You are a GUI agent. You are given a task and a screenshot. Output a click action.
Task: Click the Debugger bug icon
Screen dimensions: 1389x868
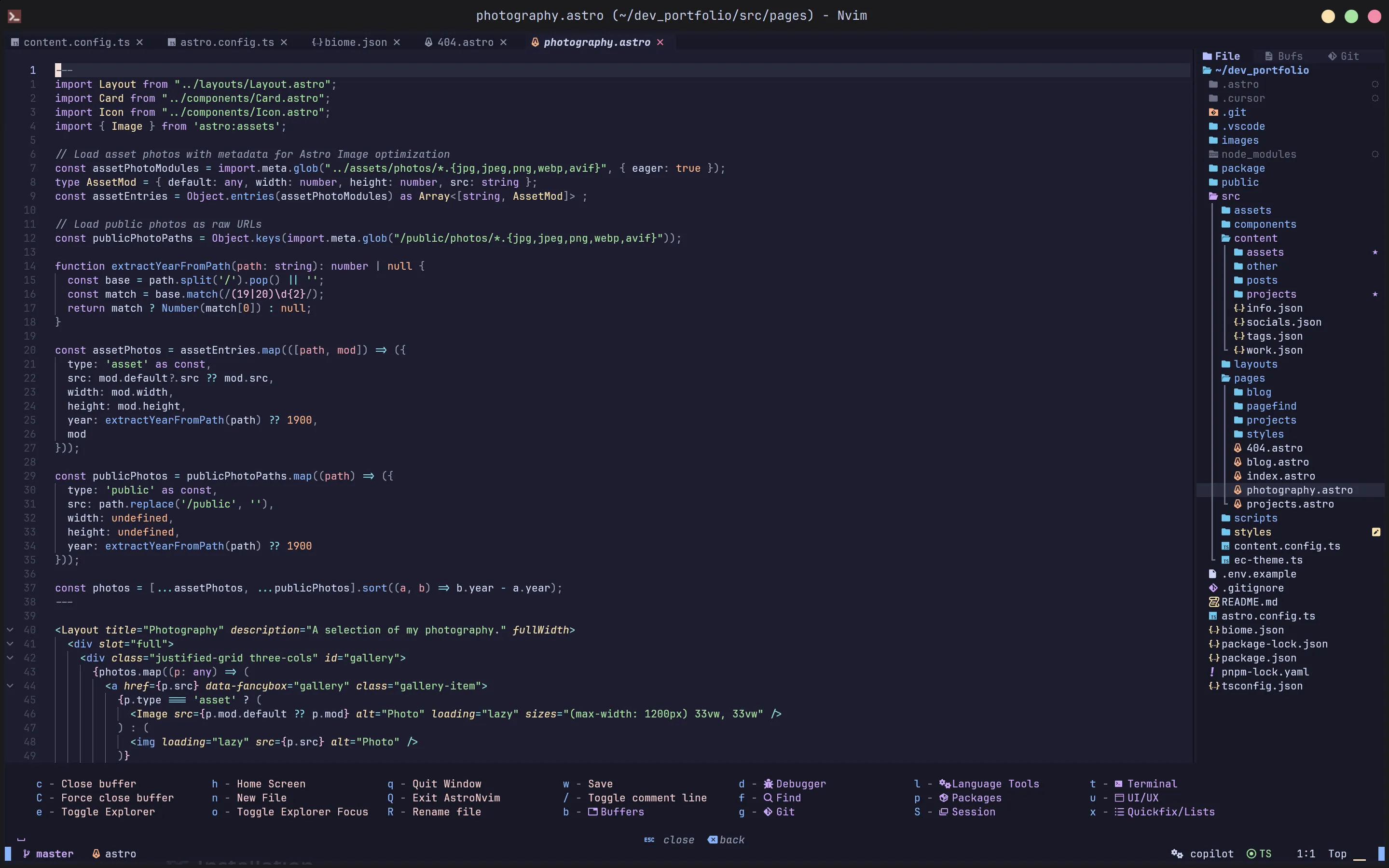[x=768, y=784]
